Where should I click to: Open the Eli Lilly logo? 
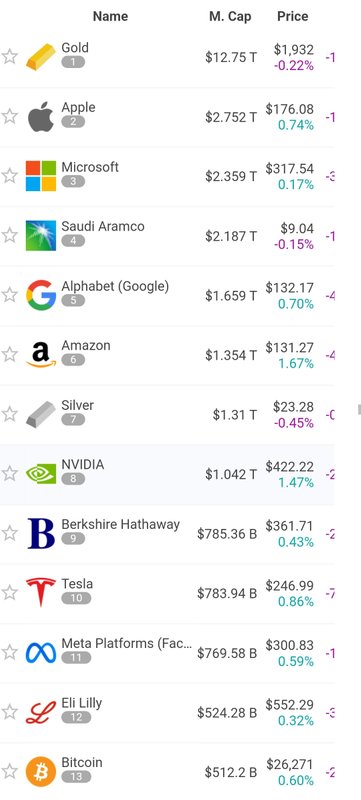pos(41,712)
